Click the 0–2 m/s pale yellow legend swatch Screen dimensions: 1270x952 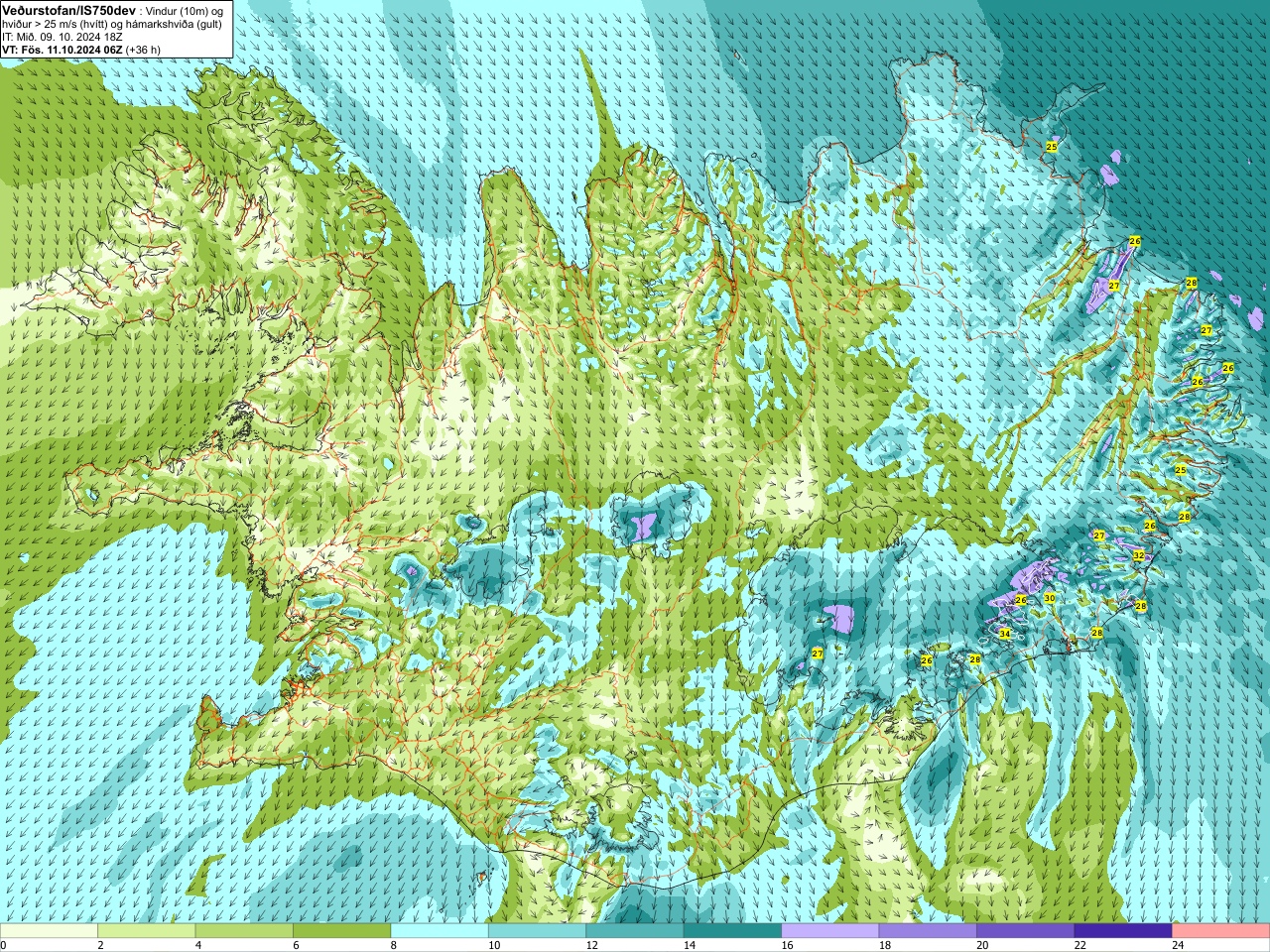pos(49,931)
